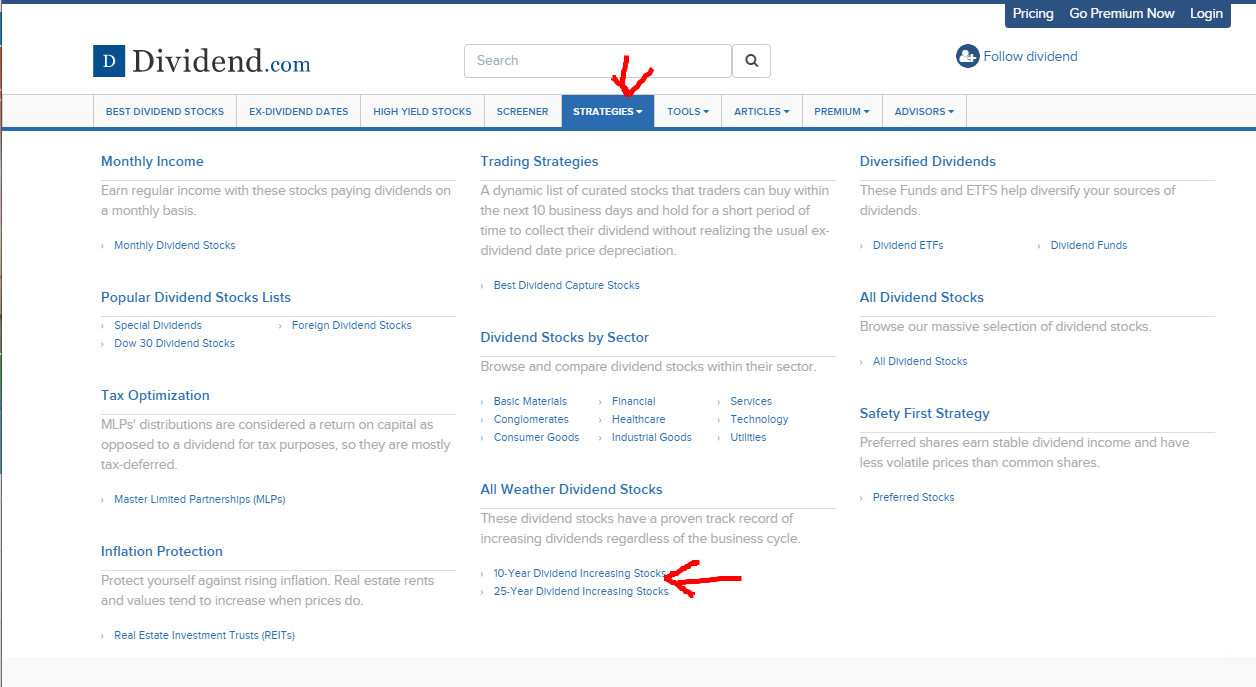
Task: Click the Login link
Action: click(x=1206, y=13)
